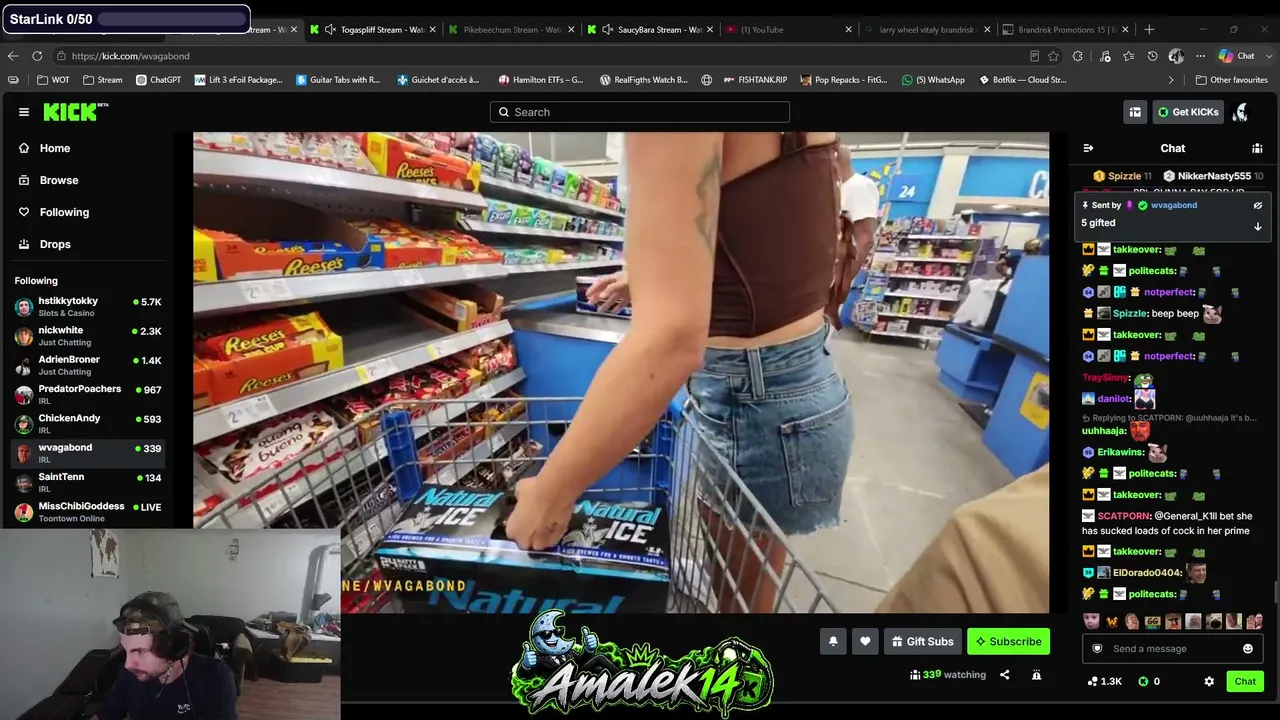Viewport: 1280px width, 720px height.
Task: Open the Copilot Chat button
Action: [x=1237, y=56]
